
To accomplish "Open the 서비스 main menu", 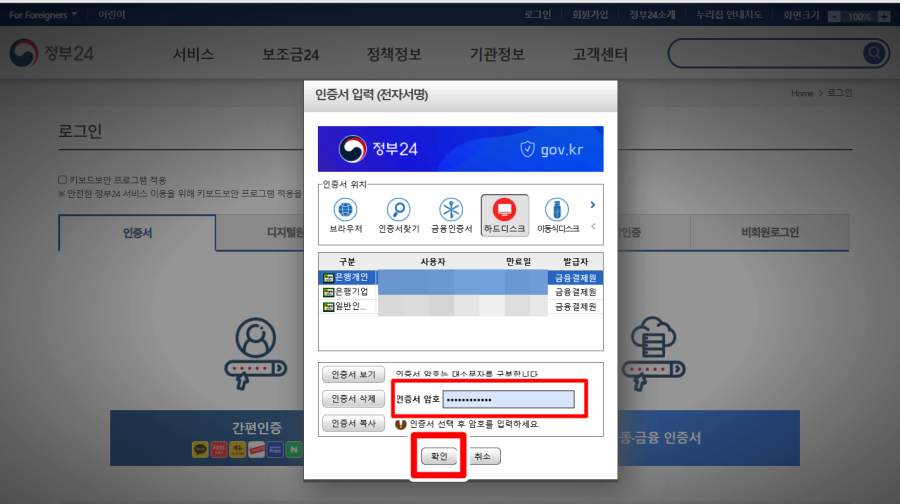I will 193,55.
